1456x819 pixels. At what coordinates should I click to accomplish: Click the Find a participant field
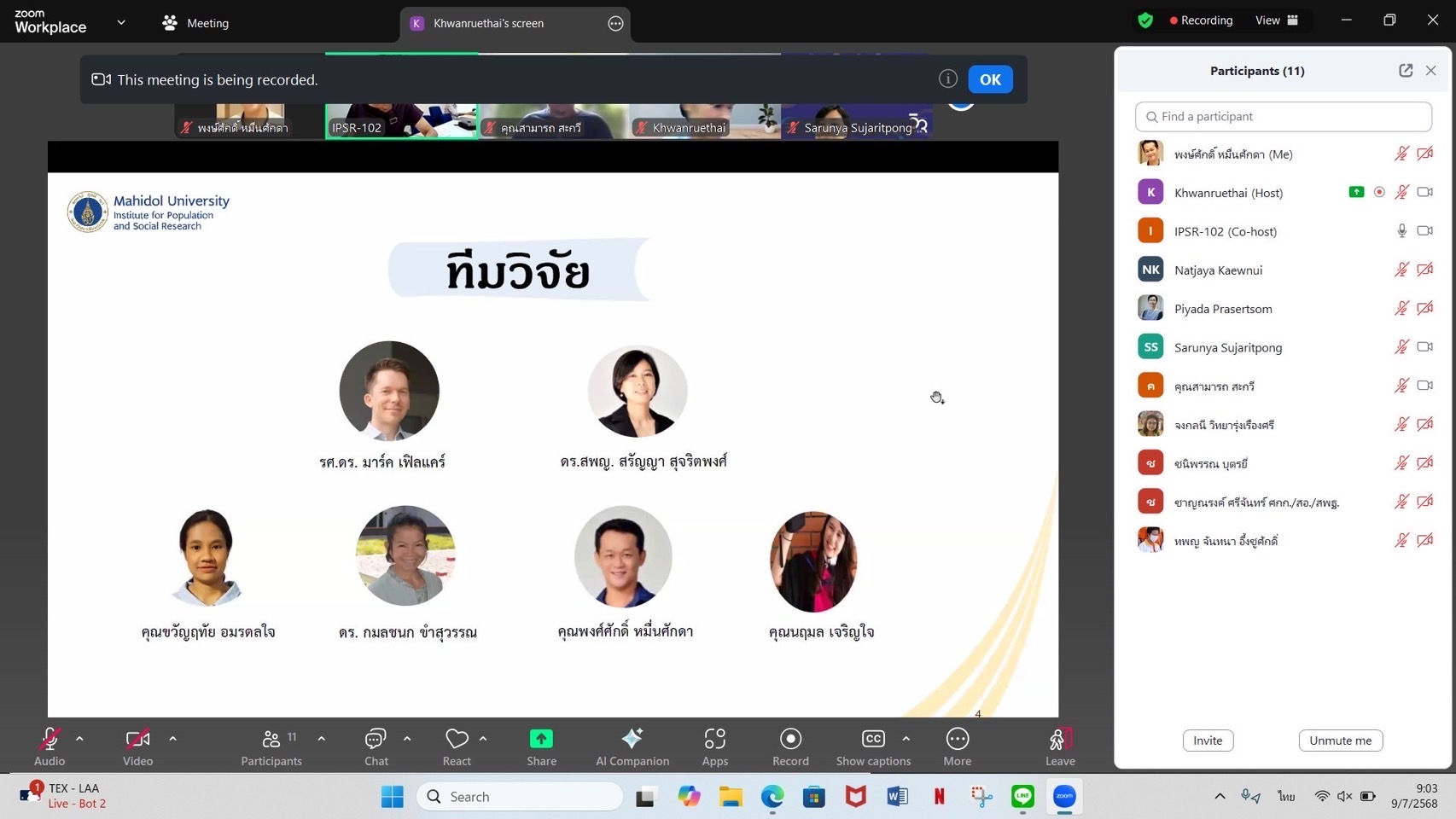point(1283,117)
